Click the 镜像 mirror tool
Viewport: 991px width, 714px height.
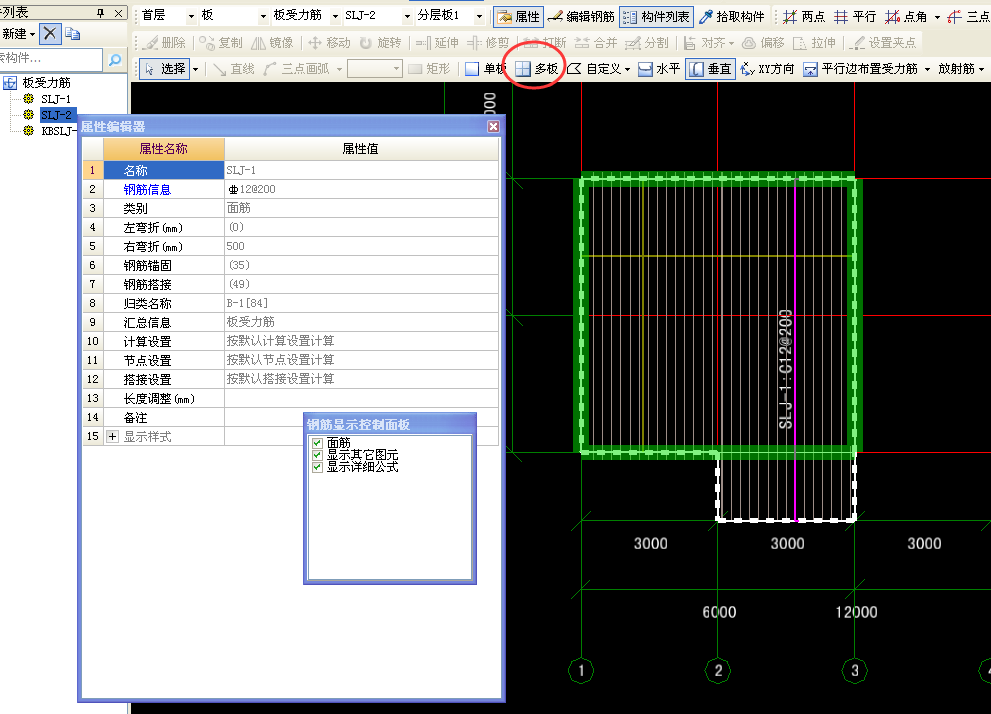coord(273,42)
